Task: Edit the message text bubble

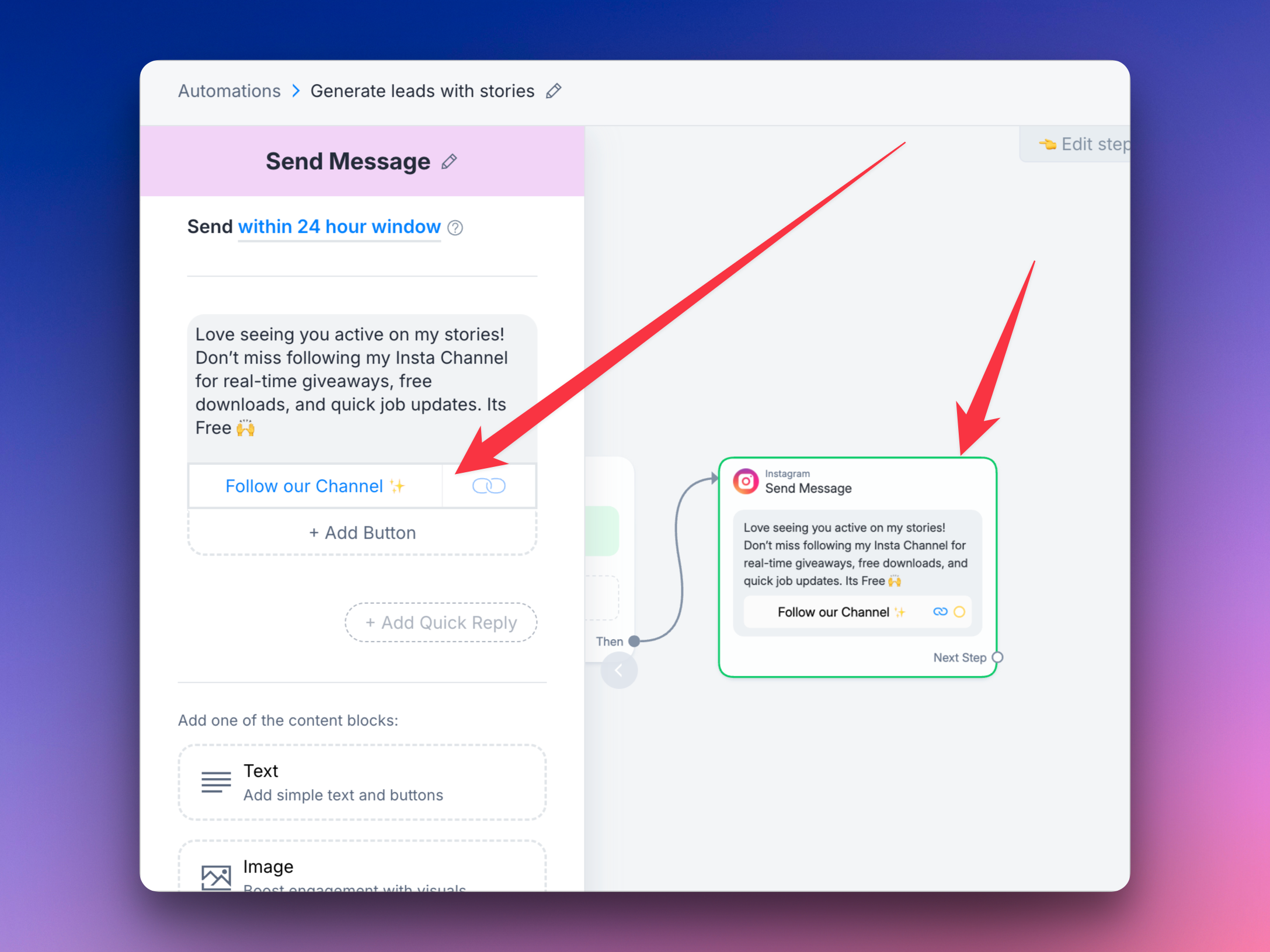Action: (x=362, y=381)
